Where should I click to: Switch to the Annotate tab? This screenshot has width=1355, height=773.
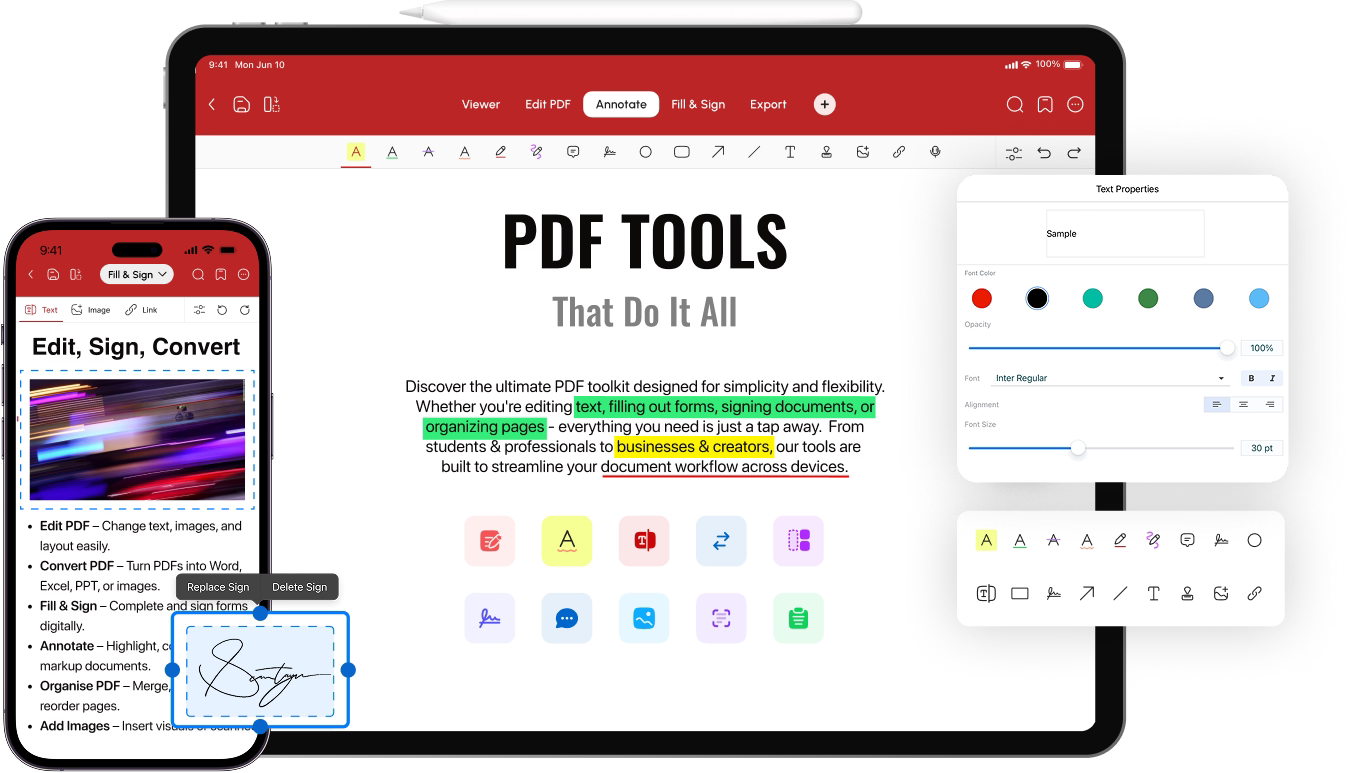(620, 104)
